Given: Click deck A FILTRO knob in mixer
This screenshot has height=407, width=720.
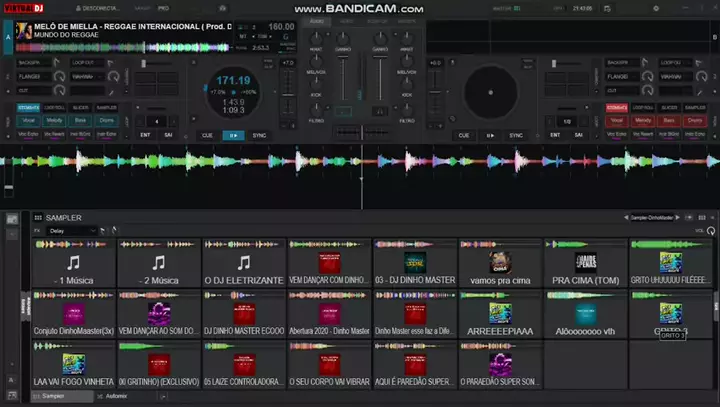Looking at the screenshot, I should coord(316,109).
